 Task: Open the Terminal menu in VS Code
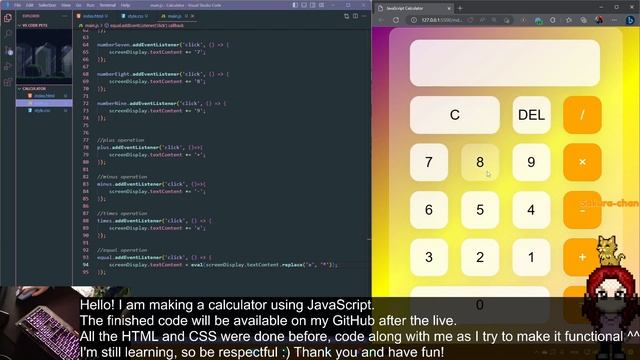coord(108,5)
